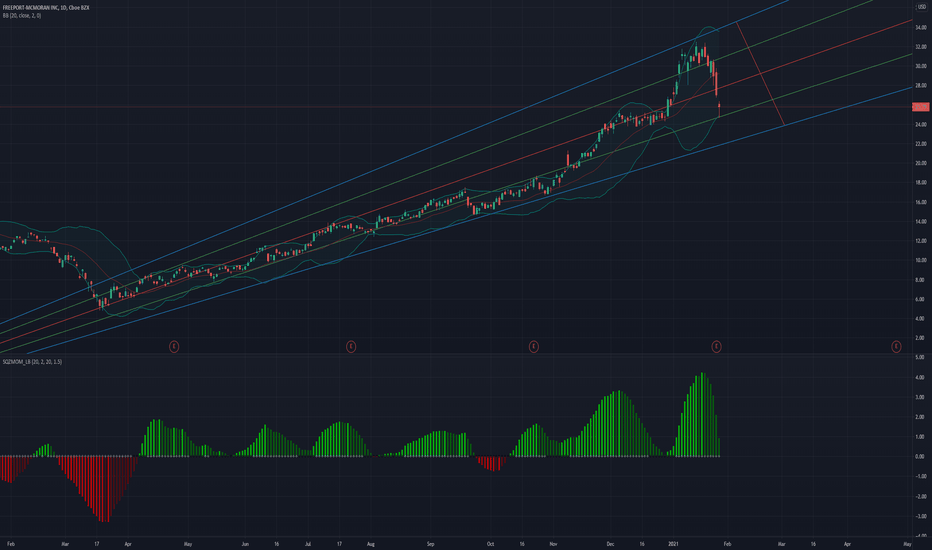Click the 0.00 label on momentum axis
Viewport: 932px width, 550px height.
click(920, 457)
